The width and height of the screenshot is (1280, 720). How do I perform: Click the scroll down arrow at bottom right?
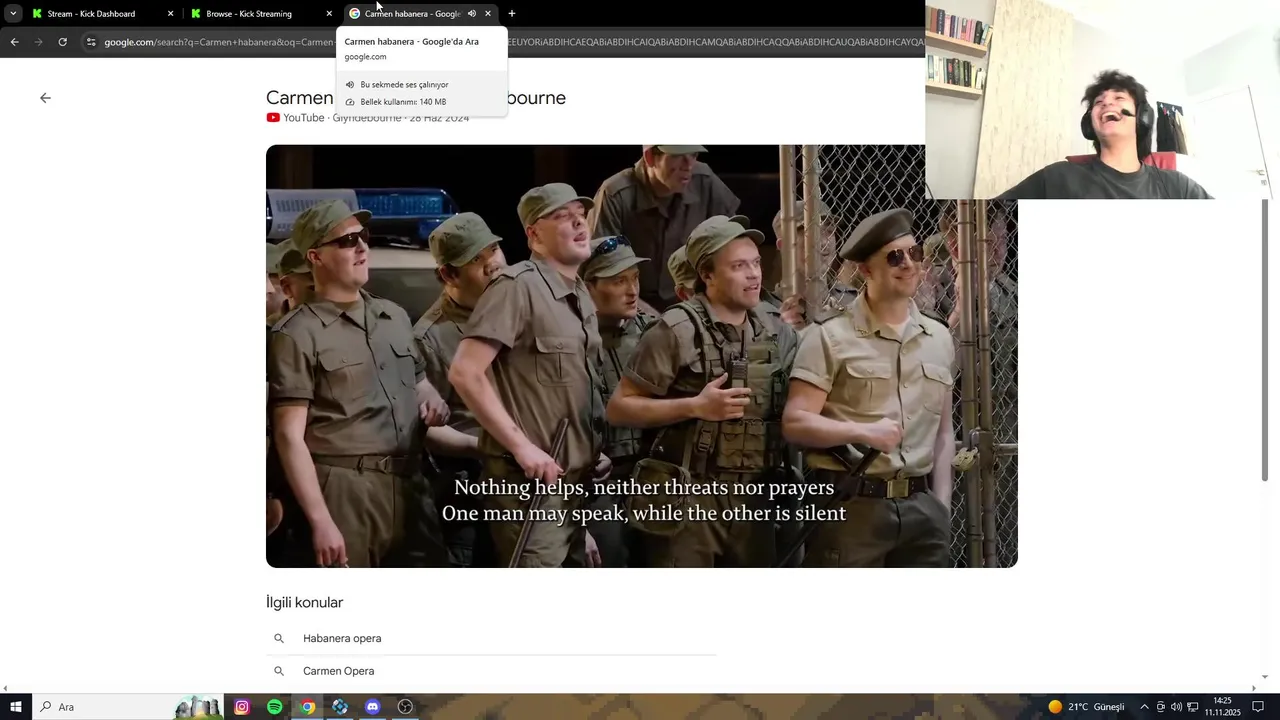click(1266, 677)
